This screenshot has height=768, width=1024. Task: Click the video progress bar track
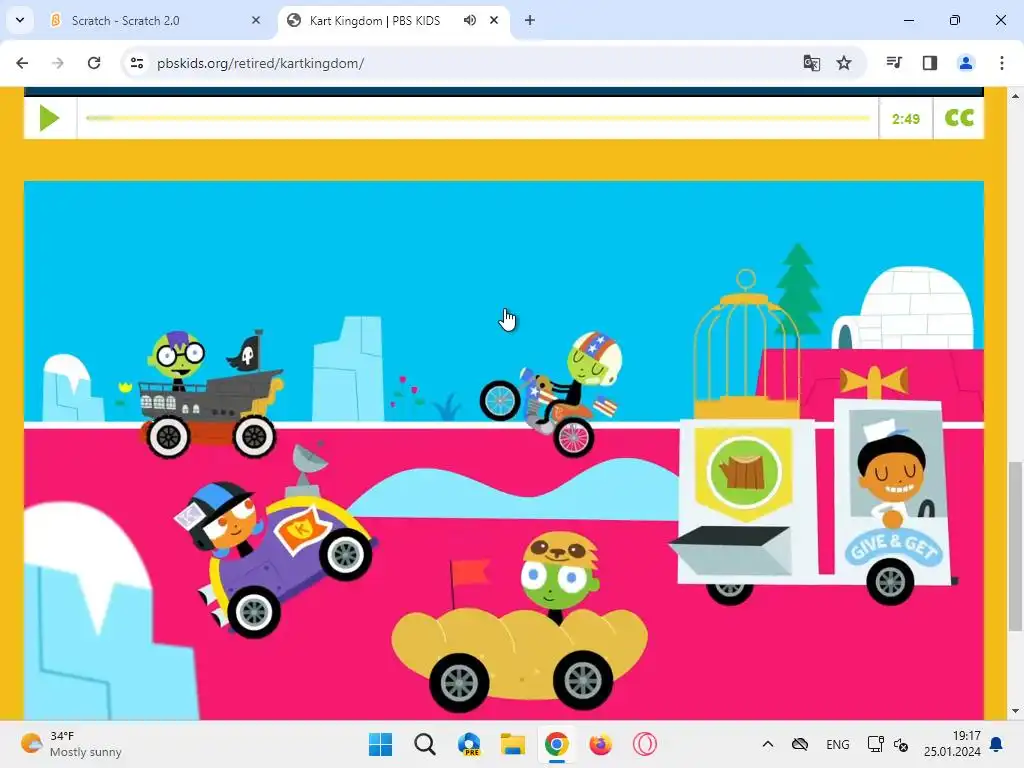(477, 118)
